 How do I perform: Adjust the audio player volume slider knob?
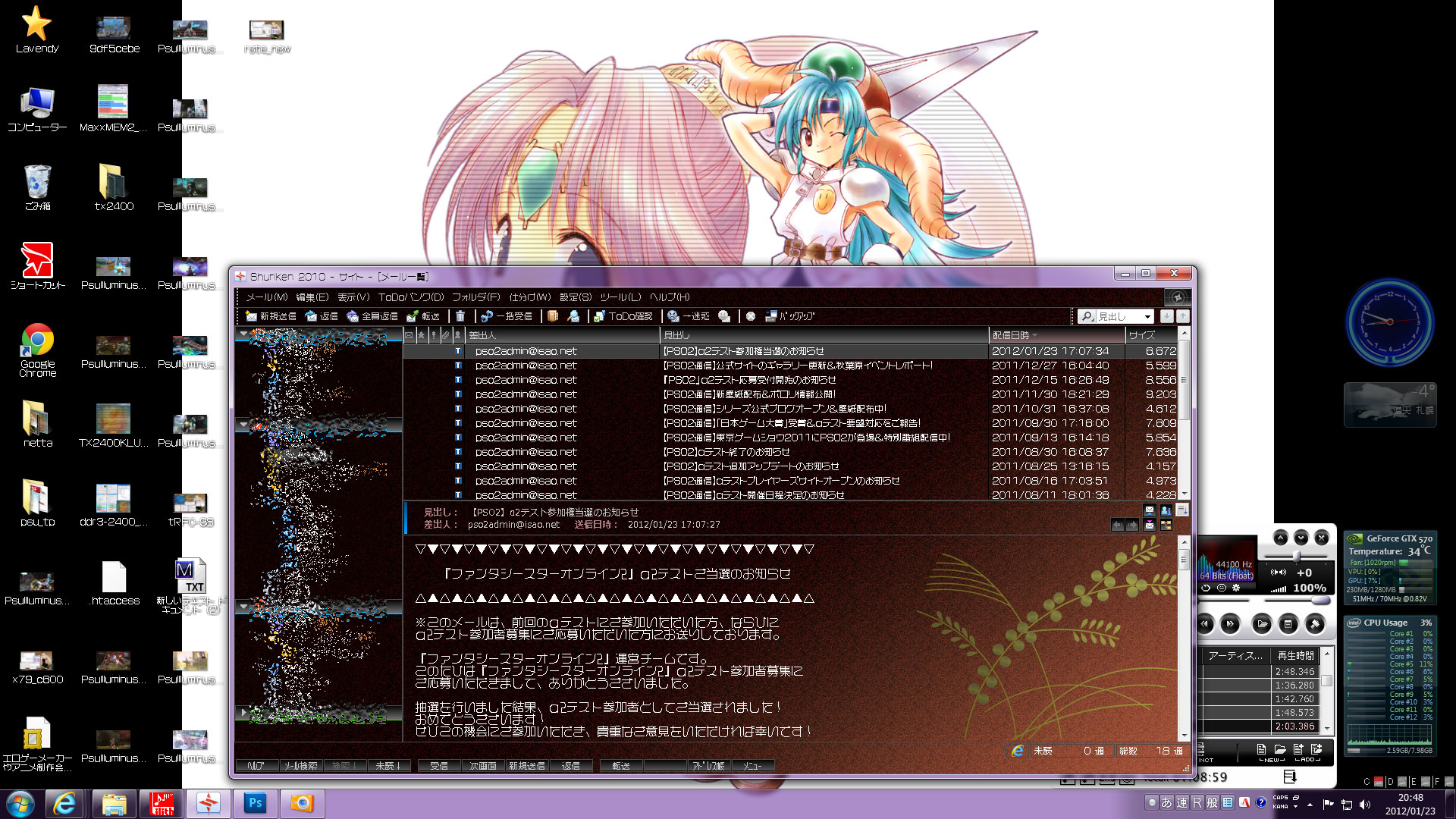pyautogui.click(x=1320, y=601)
